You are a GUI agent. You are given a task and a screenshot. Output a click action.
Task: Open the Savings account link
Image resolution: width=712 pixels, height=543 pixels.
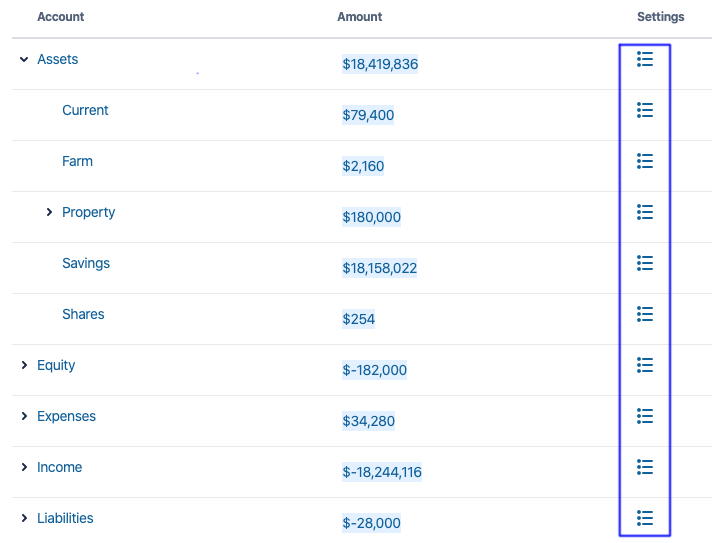[86, 263]
